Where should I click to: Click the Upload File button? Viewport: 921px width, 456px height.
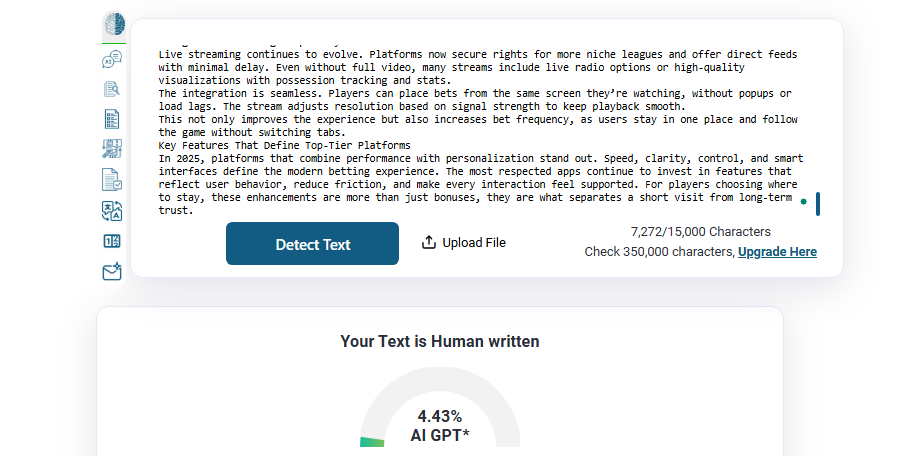[464, 243]
